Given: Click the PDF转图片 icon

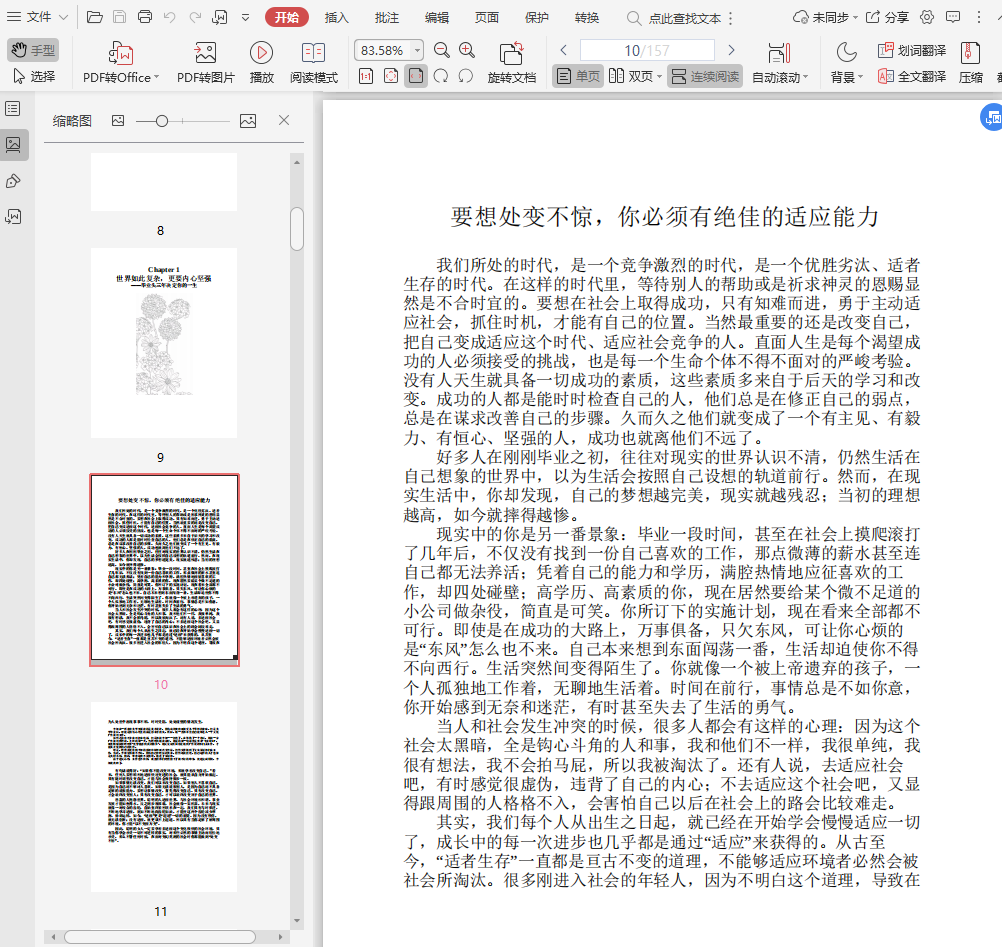Looking at the screenshot, I should click(205, 53).
